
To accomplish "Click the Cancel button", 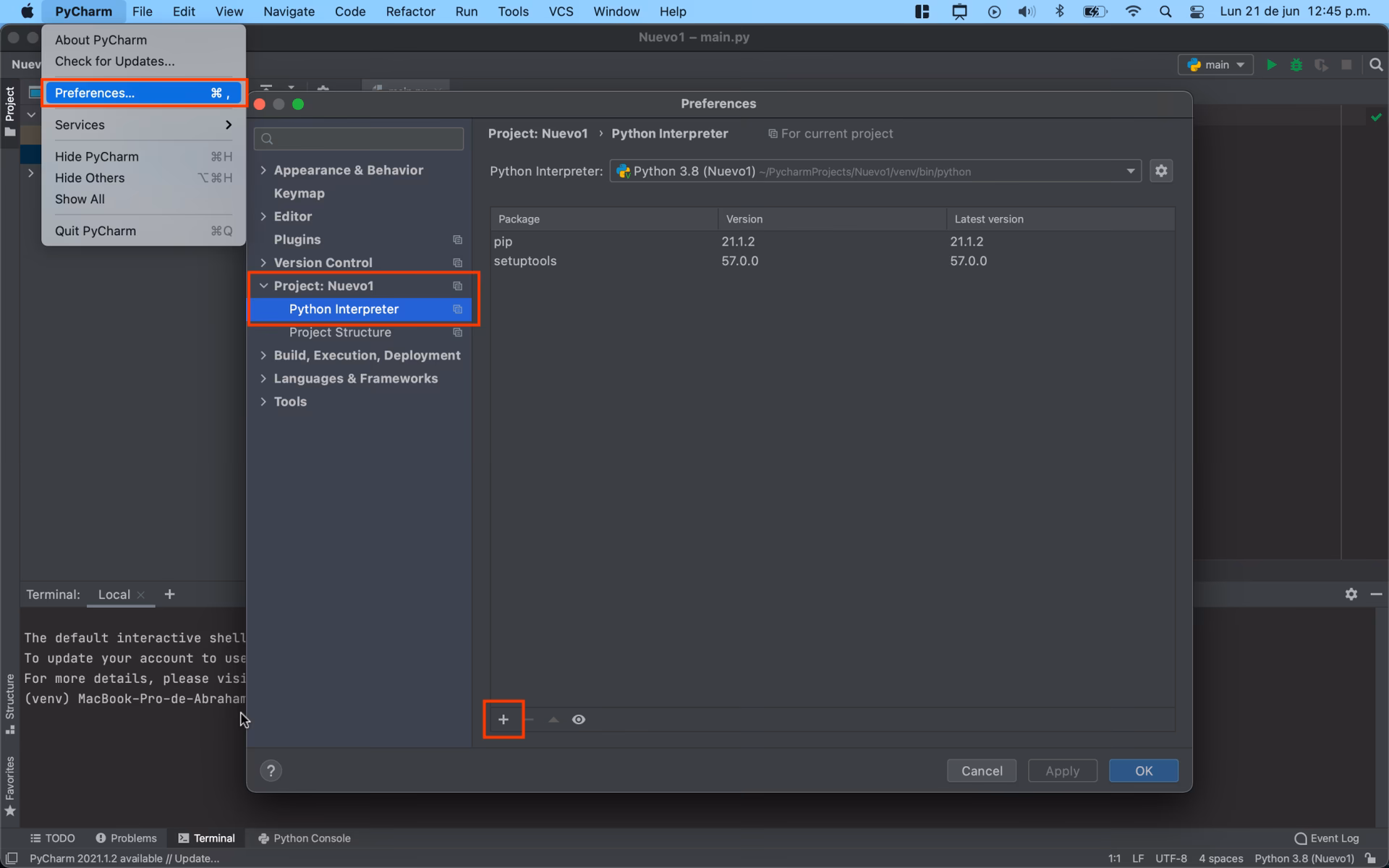I will tap(982, 770).
